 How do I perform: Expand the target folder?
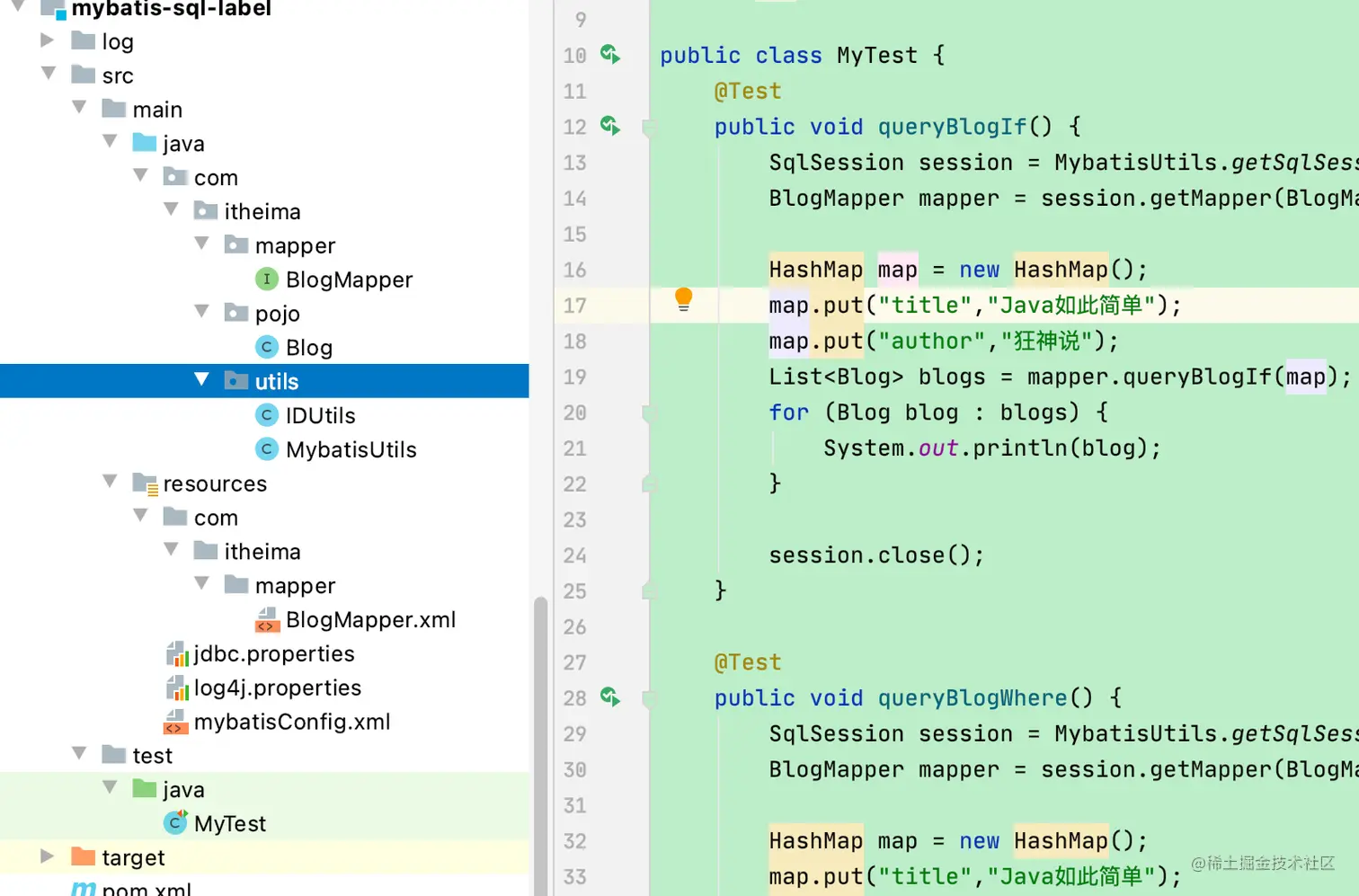pos(48,856)
